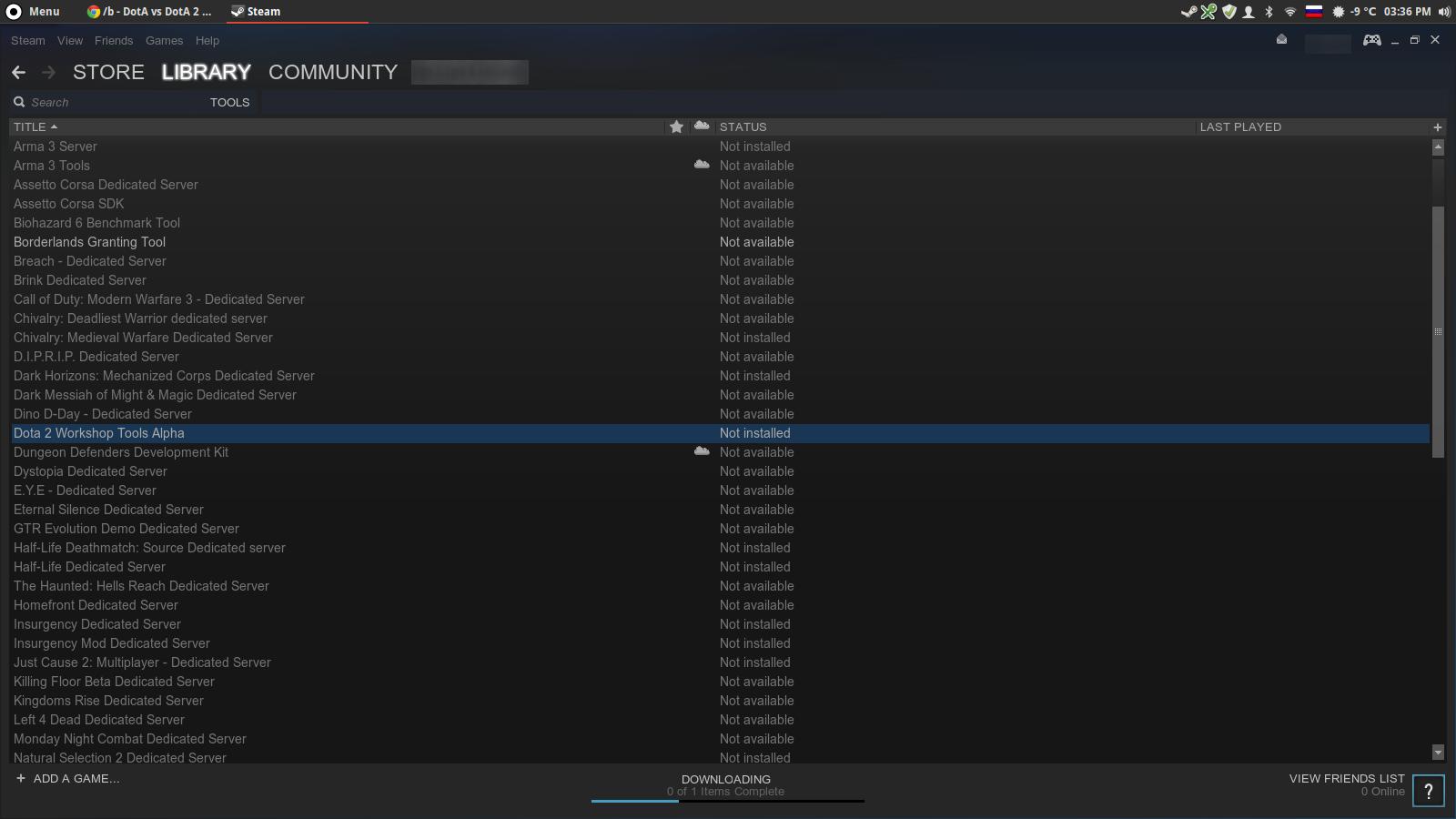Open the Games menu

164,40
